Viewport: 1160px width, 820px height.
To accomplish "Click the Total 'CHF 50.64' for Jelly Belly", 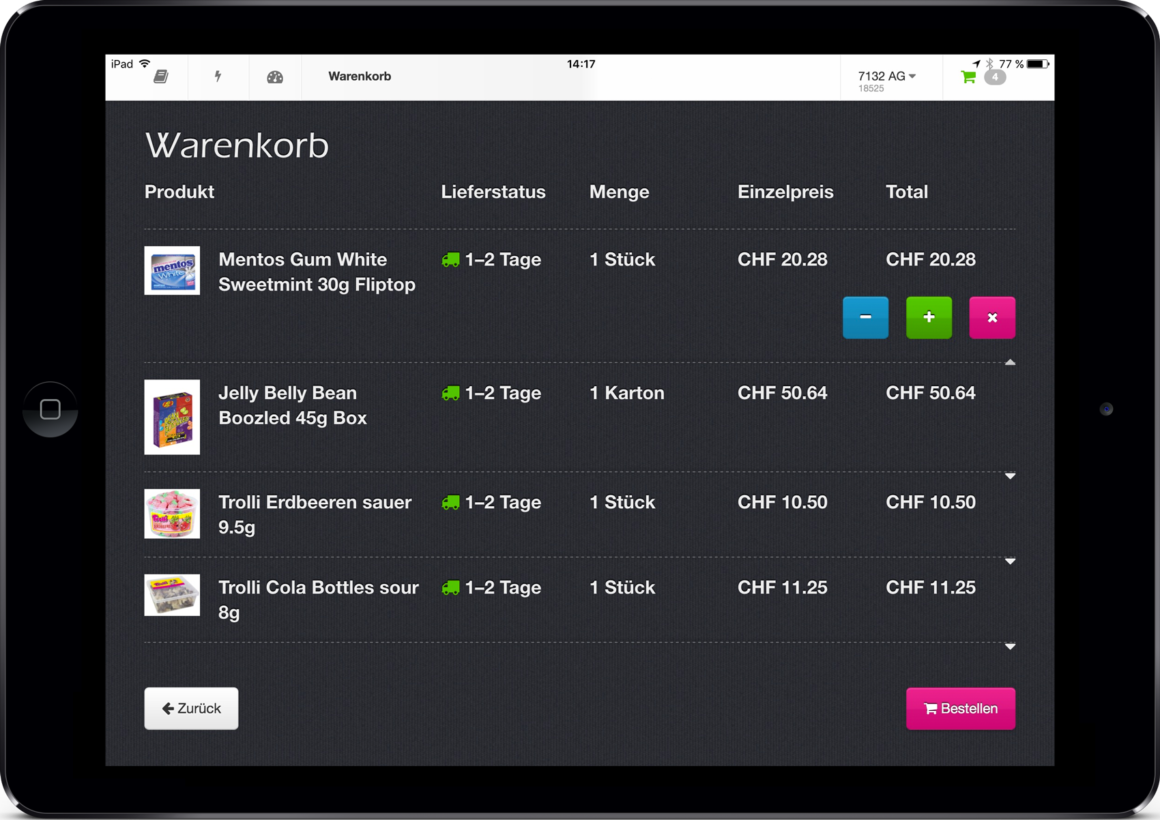I will coord(931,393).
